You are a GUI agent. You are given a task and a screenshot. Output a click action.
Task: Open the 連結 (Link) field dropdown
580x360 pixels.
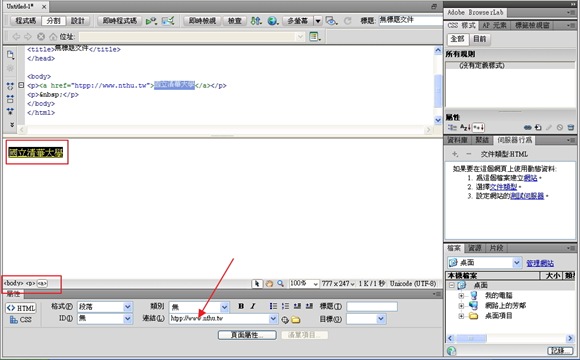(273, 319)
